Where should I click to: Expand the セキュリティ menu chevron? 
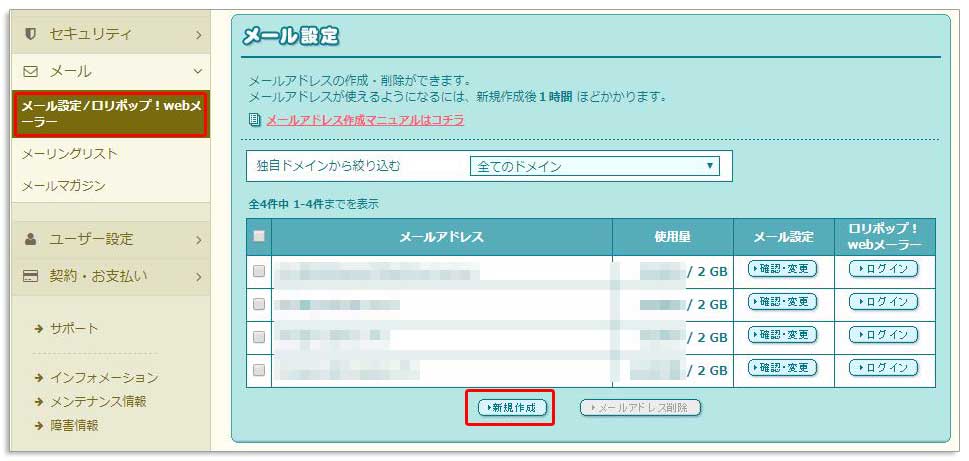coord(198,35)
